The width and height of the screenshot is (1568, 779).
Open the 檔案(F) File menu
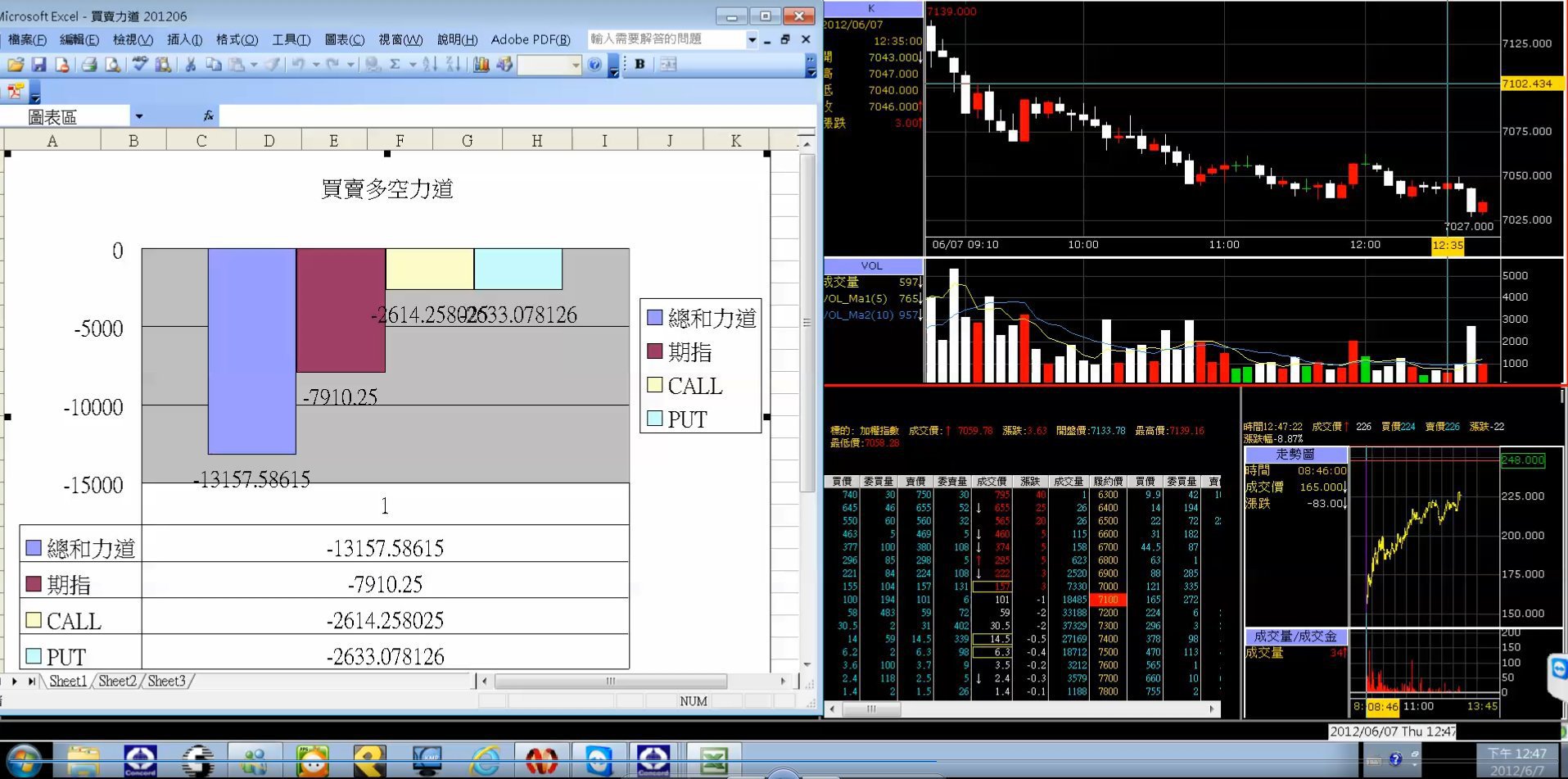click(27, 39)
